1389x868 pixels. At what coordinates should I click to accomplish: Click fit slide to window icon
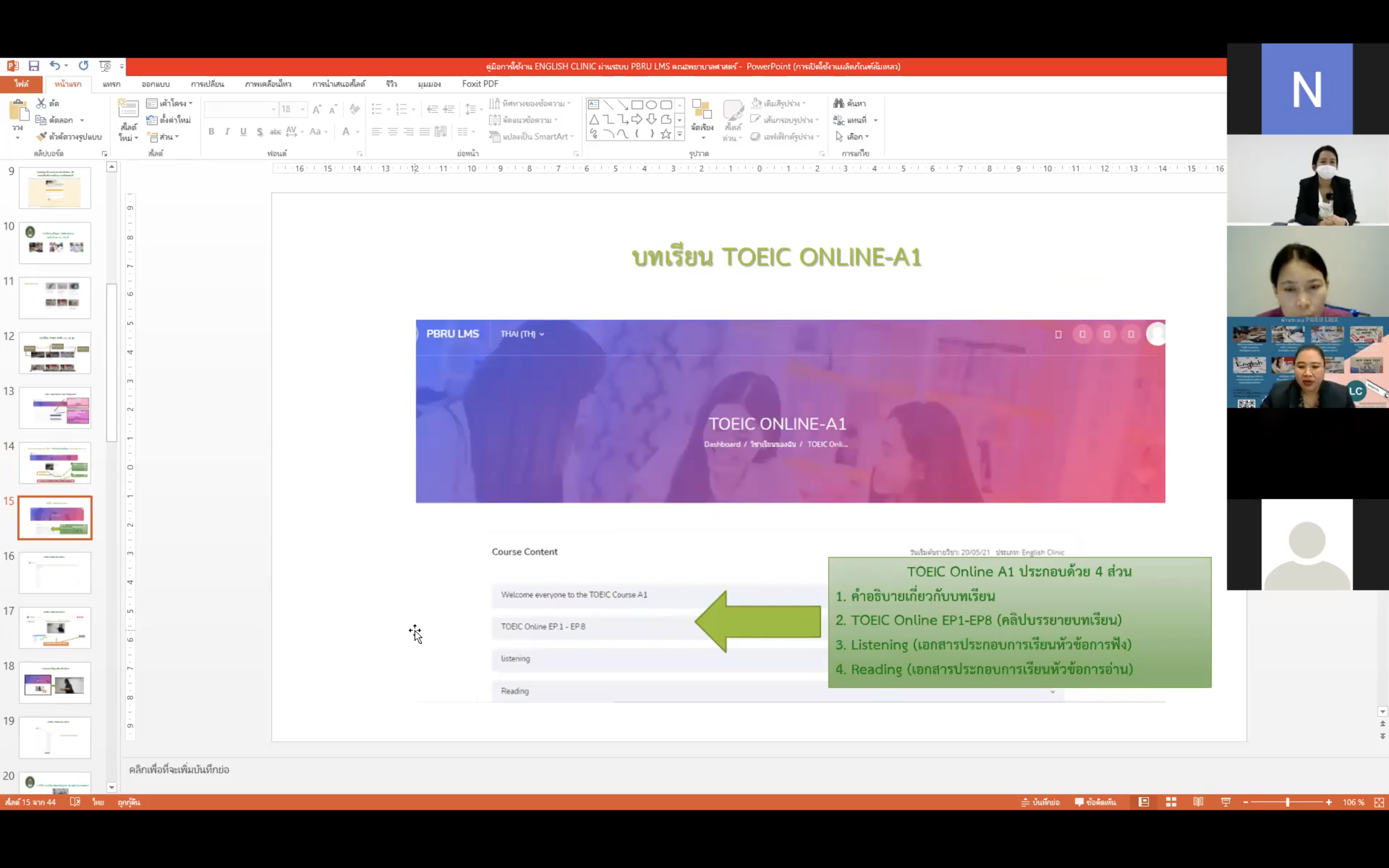coord(1379,802)
